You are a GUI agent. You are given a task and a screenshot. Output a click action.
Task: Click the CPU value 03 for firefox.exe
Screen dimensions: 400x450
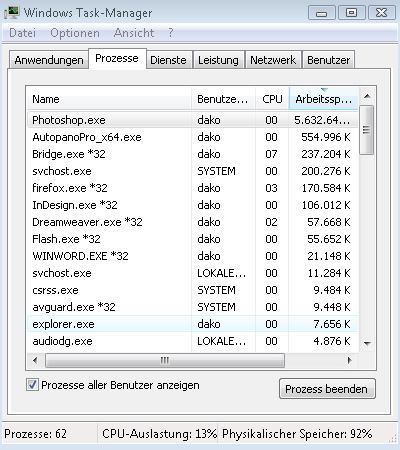(271, 188)
